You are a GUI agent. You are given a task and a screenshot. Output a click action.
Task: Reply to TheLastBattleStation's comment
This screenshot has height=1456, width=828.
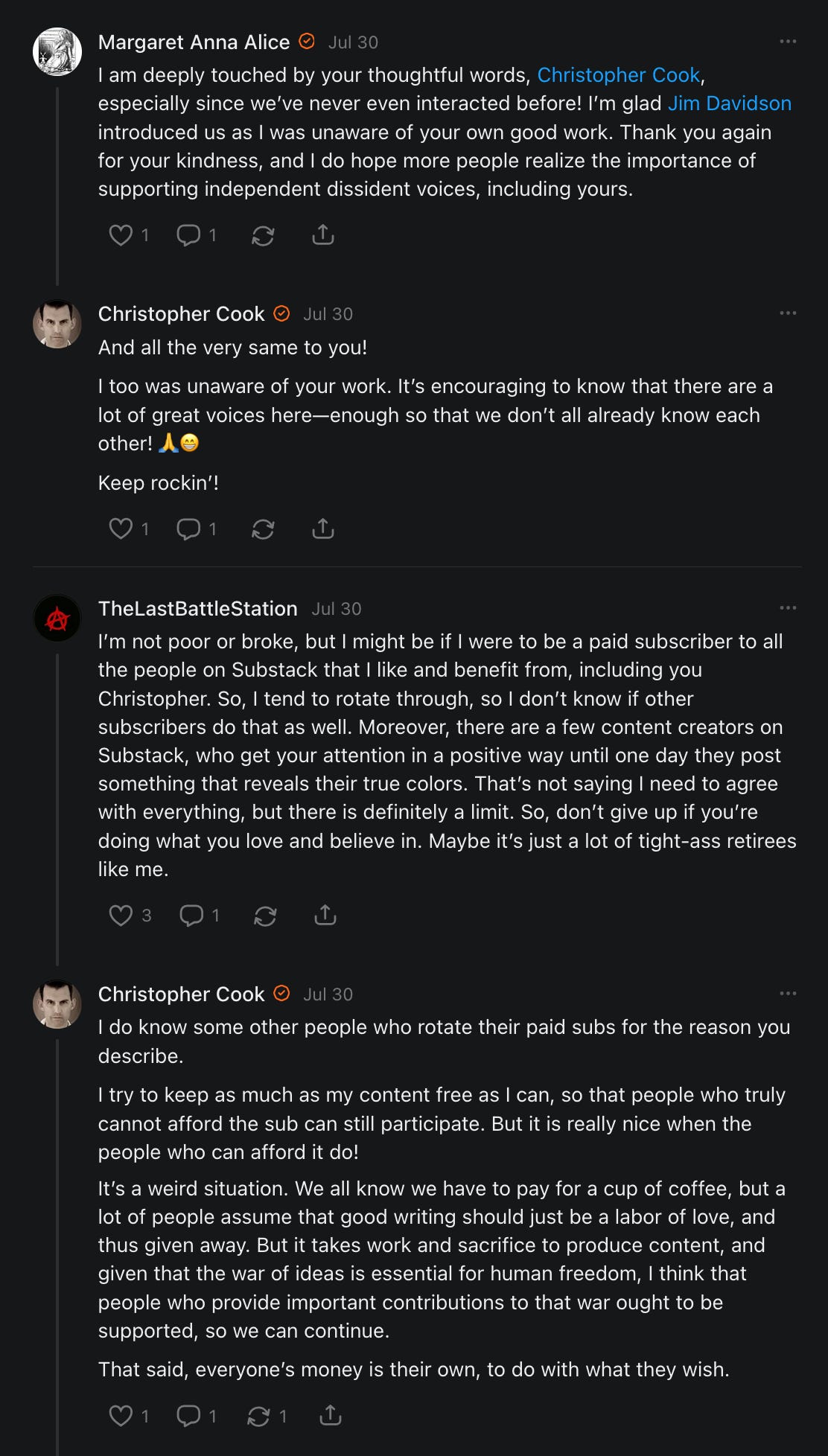click(x=191, y=915)
